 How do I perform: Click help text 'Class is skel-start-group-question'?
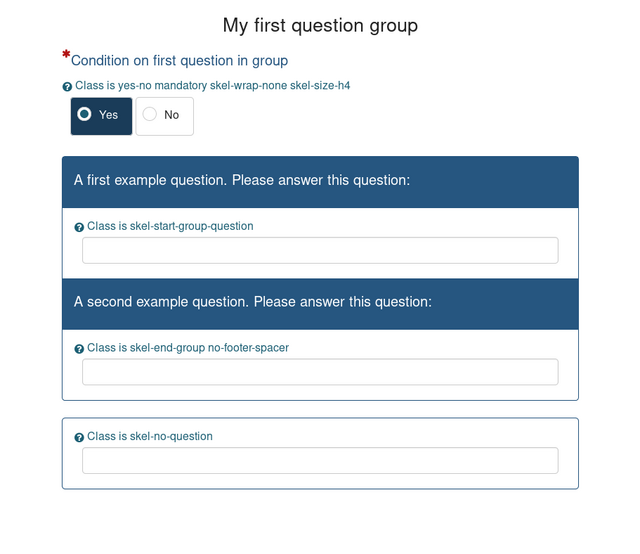[170, 226]
